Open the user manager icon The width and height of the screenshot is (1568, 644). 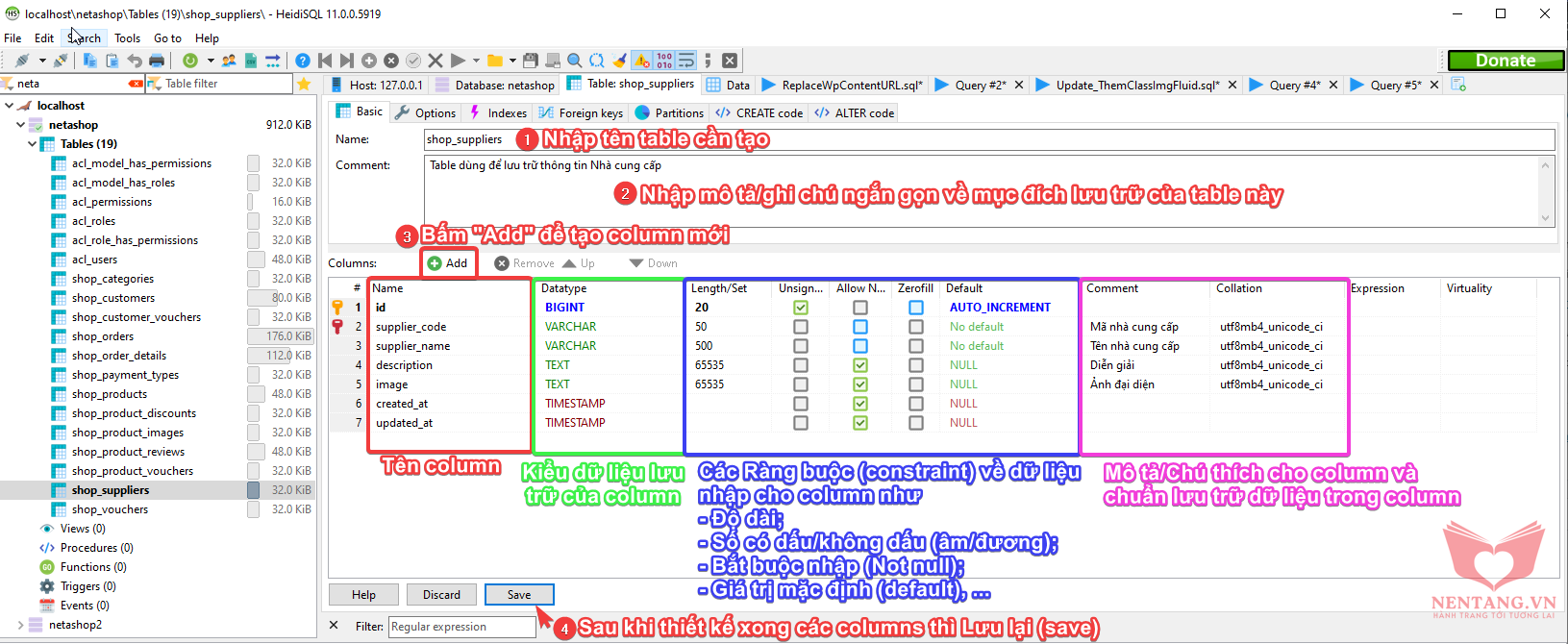[x=229, y=61]
